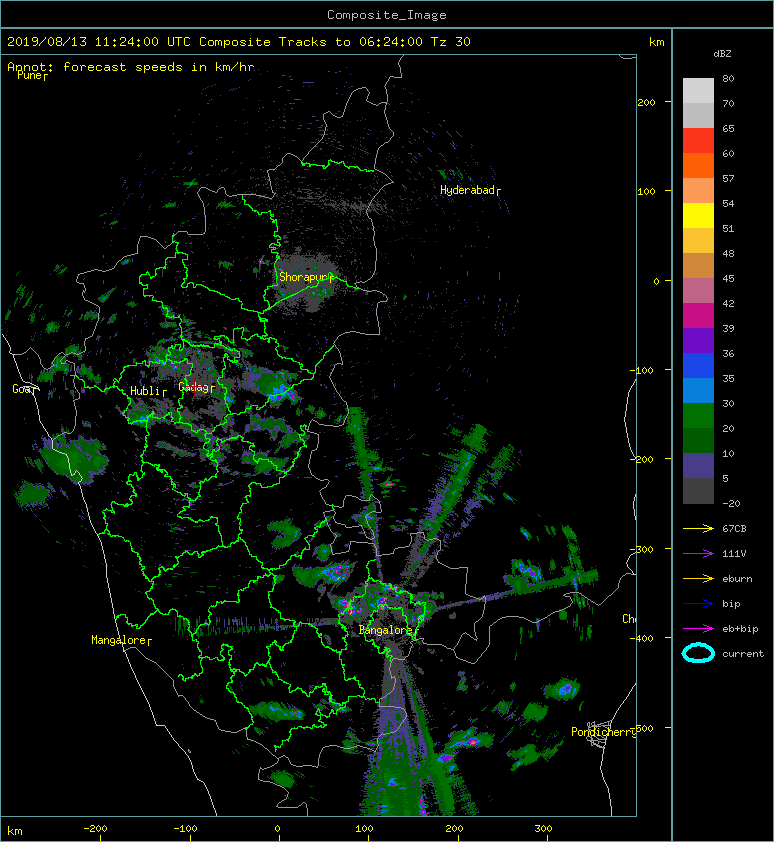The height and width of the screenshot is (842, 774).
Task: Pick the slate purple swatch in the dBZ scale
Action: point(698,465)
